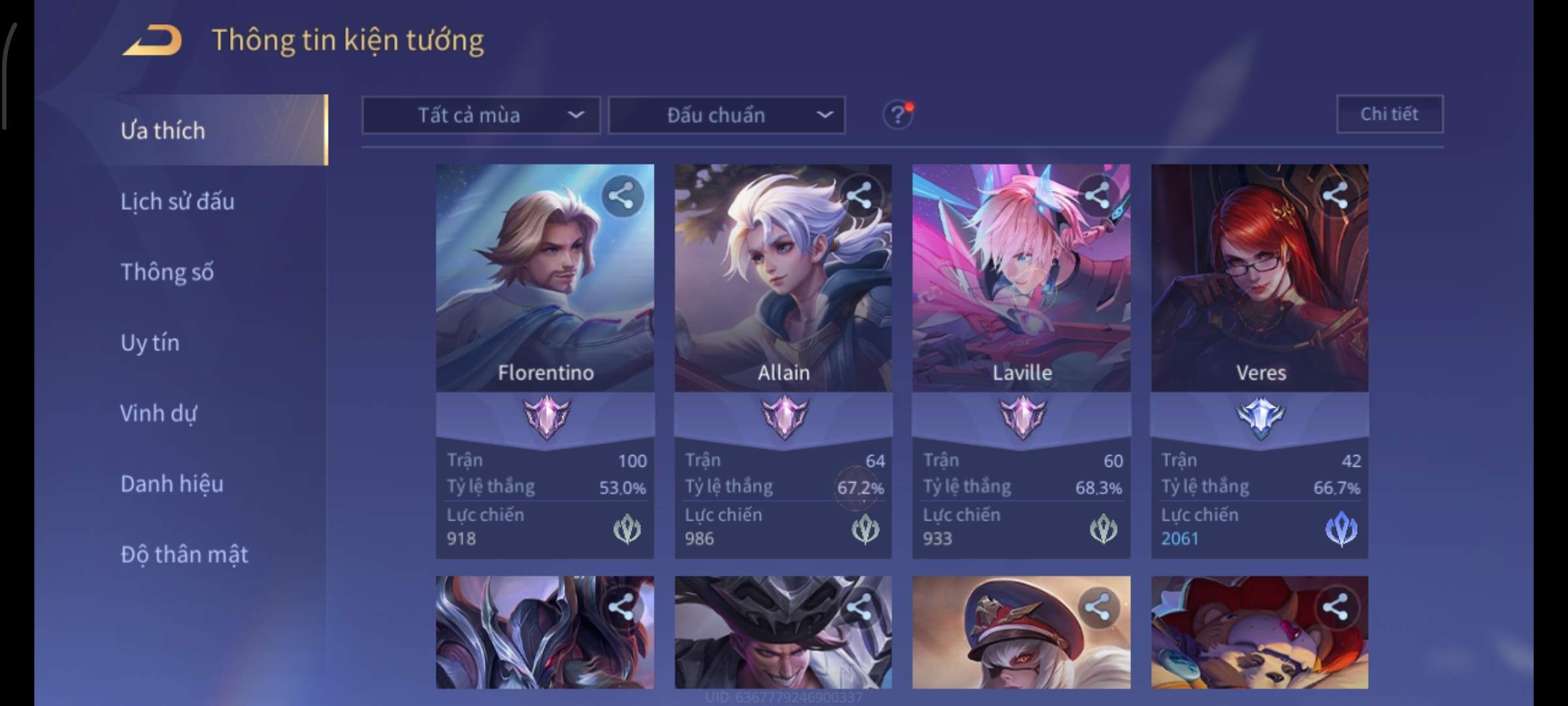The height and width of the screenshot is (706, 1568).
Task: Expand the Đấu chuẩn match type dropdown
Action: (x=727, y=116)
